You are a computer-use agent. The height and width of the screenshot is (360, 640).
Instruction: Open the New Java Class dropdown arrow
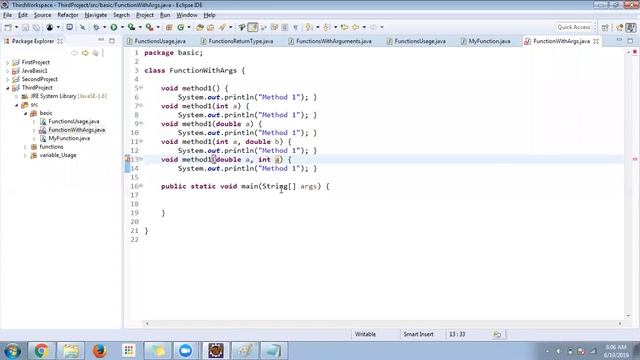[x=189, y=27]
